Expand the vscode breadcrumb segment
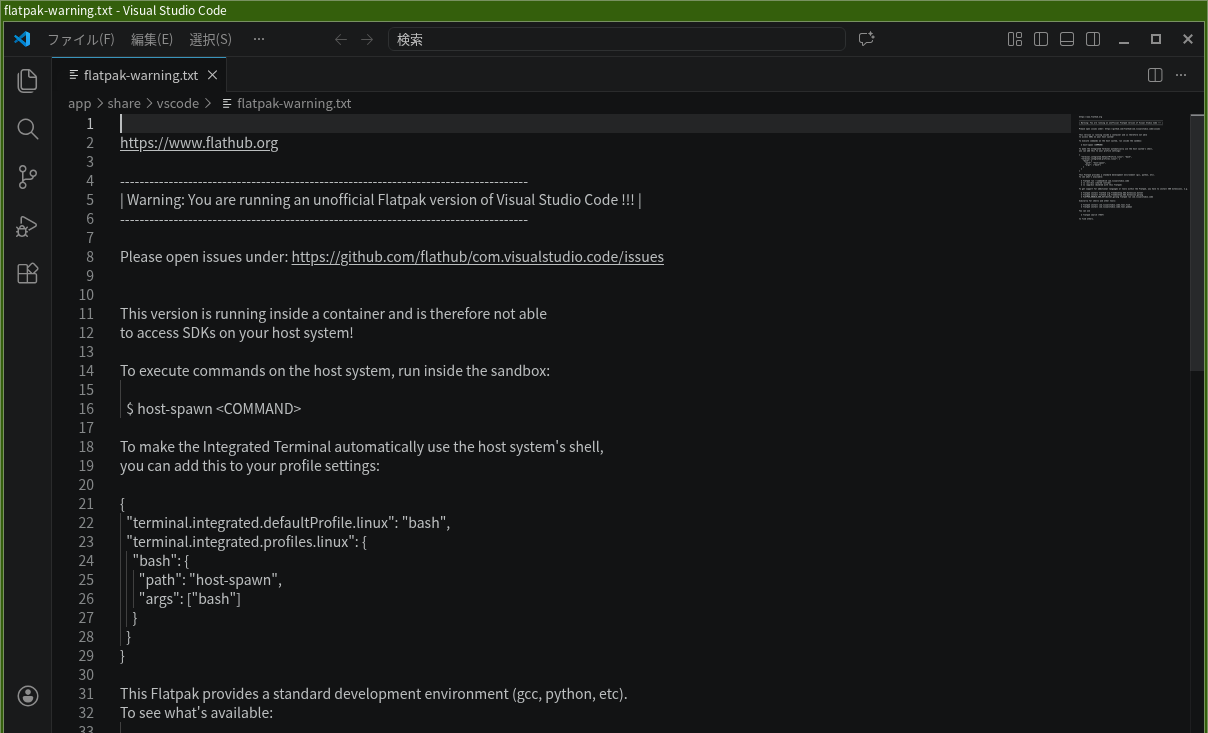This screenshot has width=1208, height=733. coord(178,103)
